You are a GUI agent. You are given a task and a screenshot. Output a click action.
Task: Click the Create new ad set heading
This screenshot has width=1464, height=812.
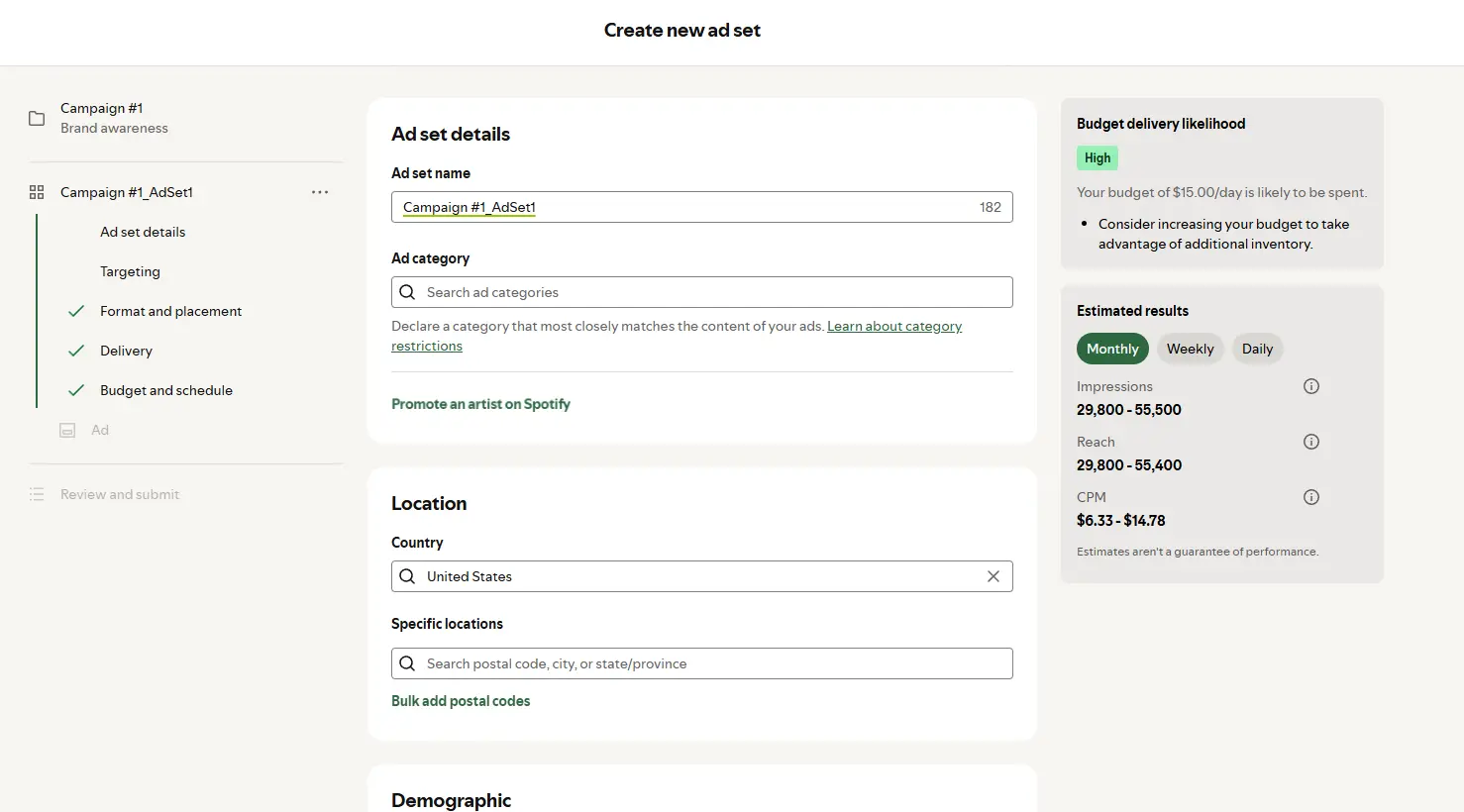(x=682, y=31)
